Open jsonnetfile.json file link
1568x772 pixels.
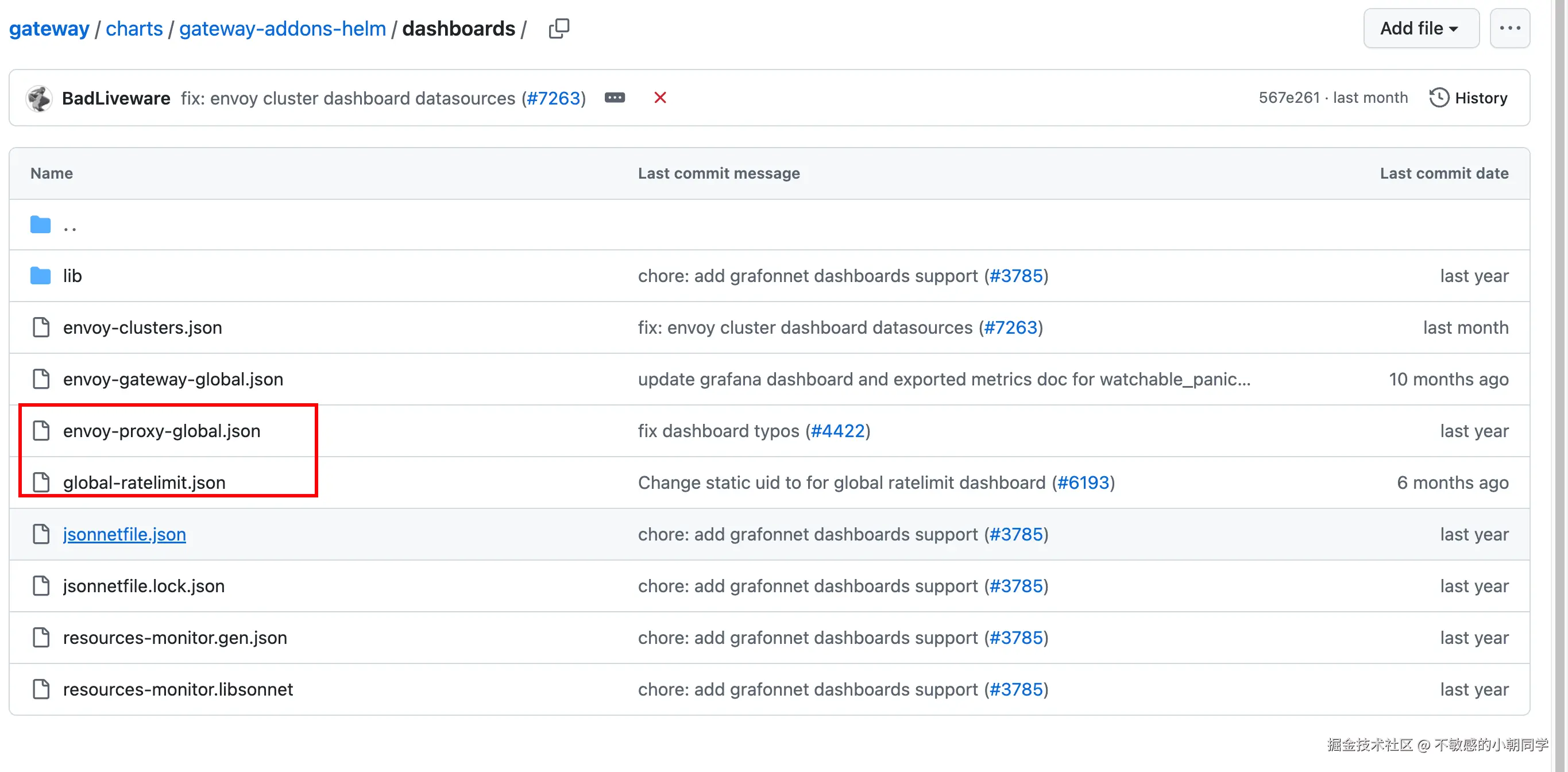[x=124, y=534]
